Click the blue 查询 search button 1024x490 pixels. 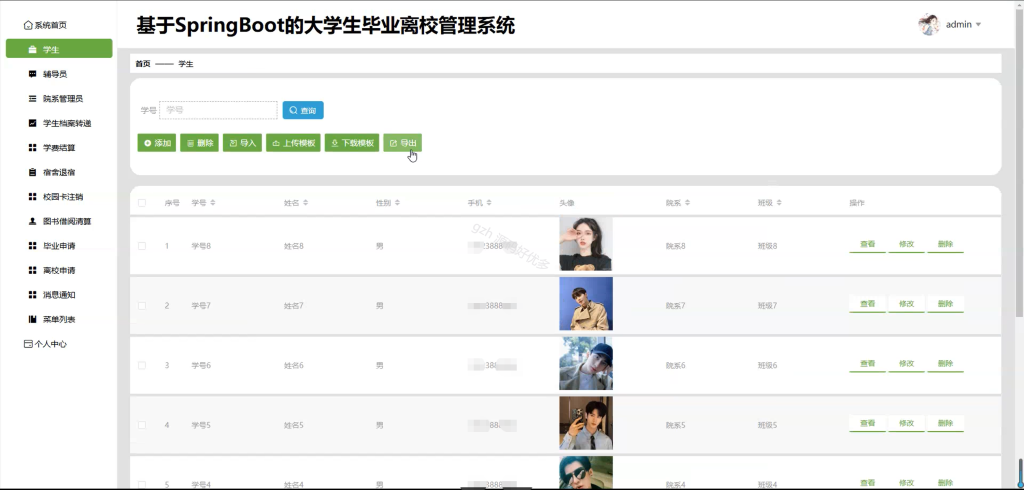coord(303,110)
